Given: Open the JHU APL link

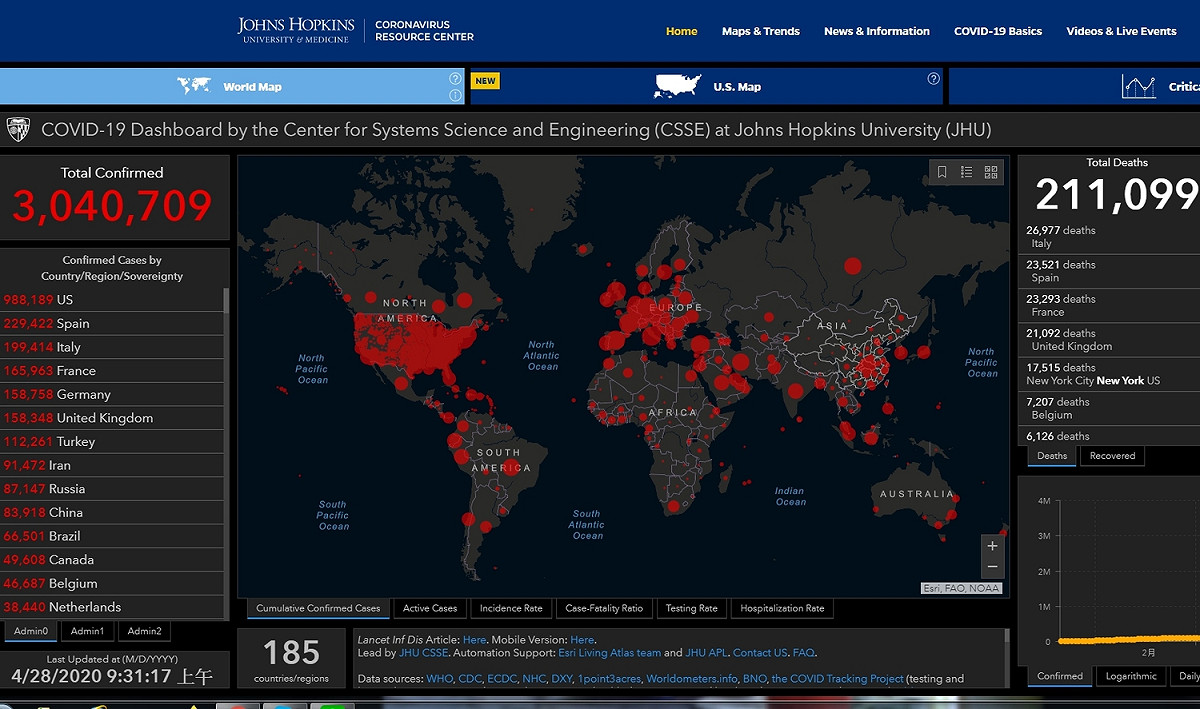Looking at the screenshot, I should pyautogui.click(x=707, y=653).
